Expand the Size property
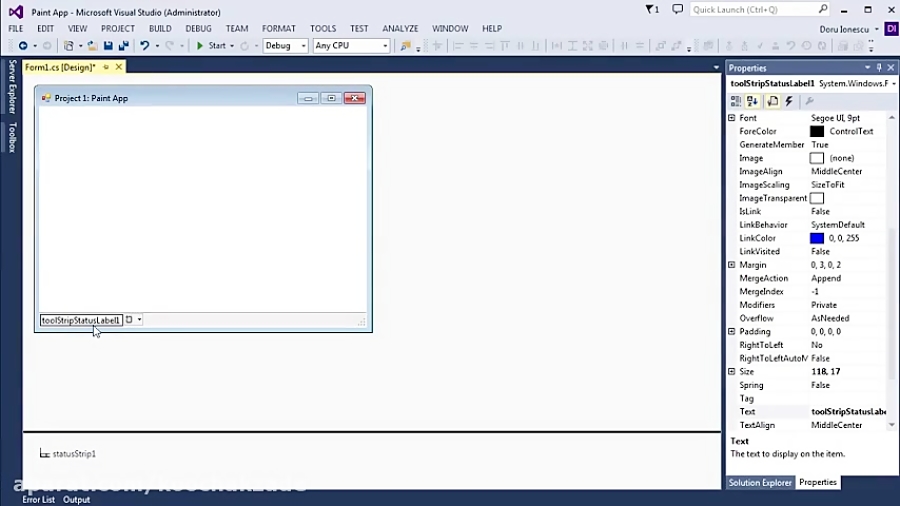The width and height of the screenshot is (900, 506). pos(732,372)
